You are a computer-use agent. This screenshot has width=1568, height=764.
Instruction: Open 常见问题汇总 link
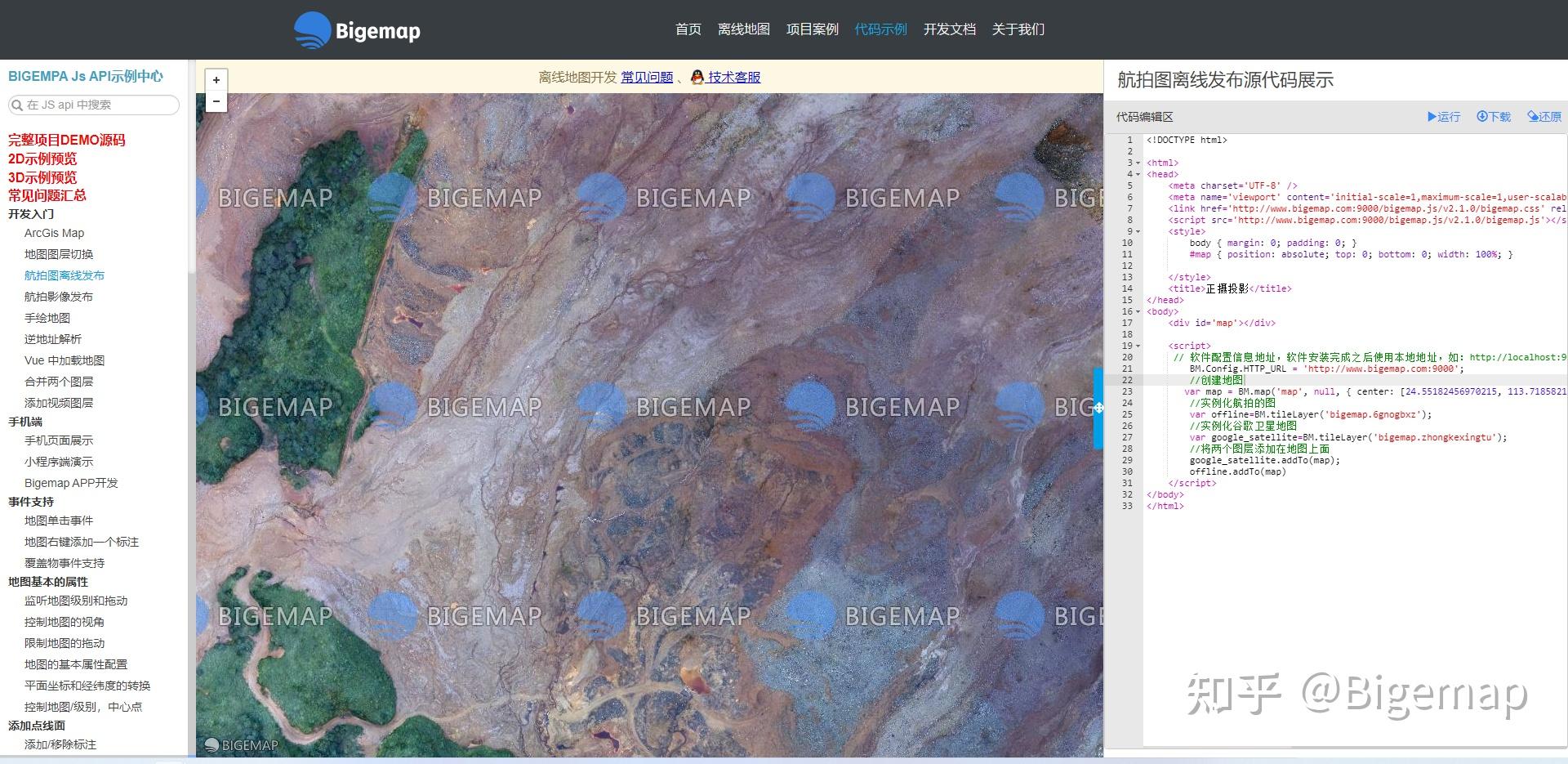point(47,195)
